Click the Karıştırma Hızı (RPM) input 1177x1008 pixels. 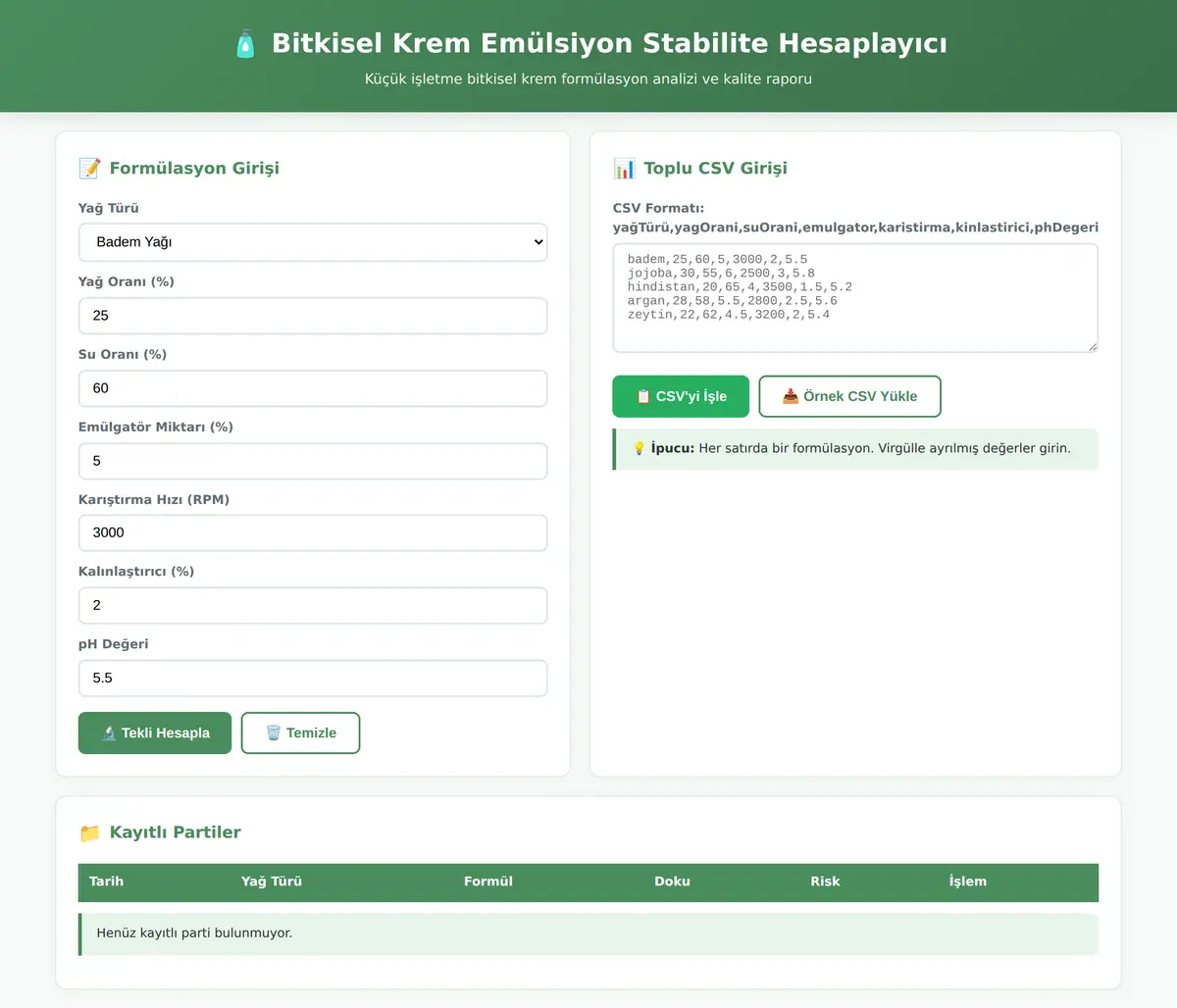pyautogui.click(x=313, y=532)
